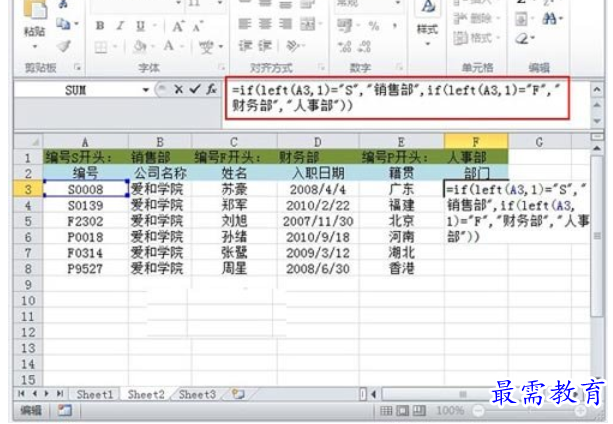
Task: Switch to the Sheet1 tab
Action: tap(95, 394)
